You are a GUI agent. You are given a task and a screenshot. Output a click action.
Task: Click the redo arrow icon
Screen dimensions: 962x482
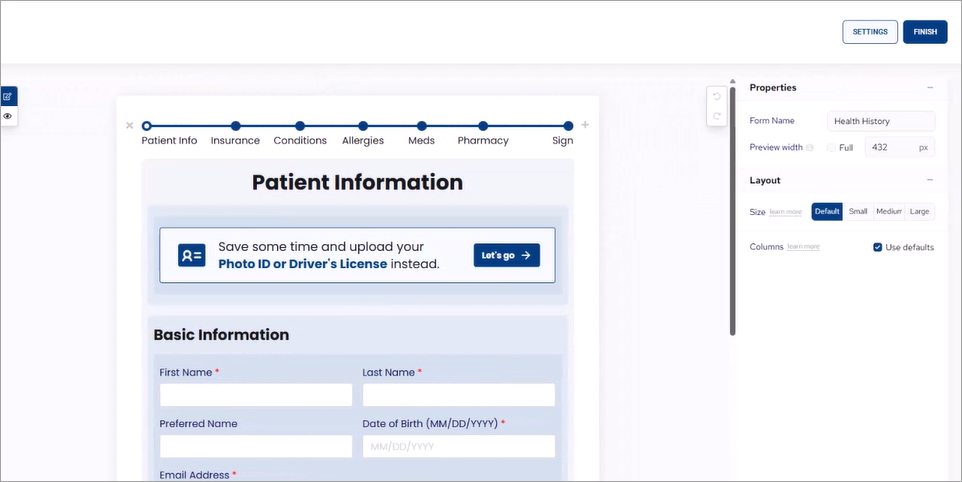tap(716, 117)
